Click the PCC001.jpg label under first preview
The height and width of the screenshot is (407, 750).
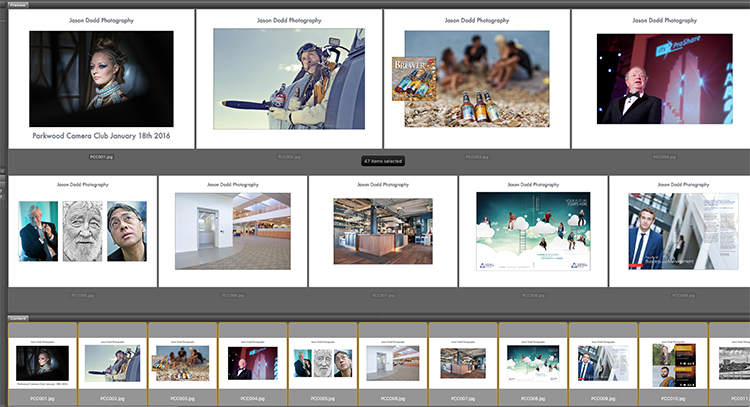101,157
